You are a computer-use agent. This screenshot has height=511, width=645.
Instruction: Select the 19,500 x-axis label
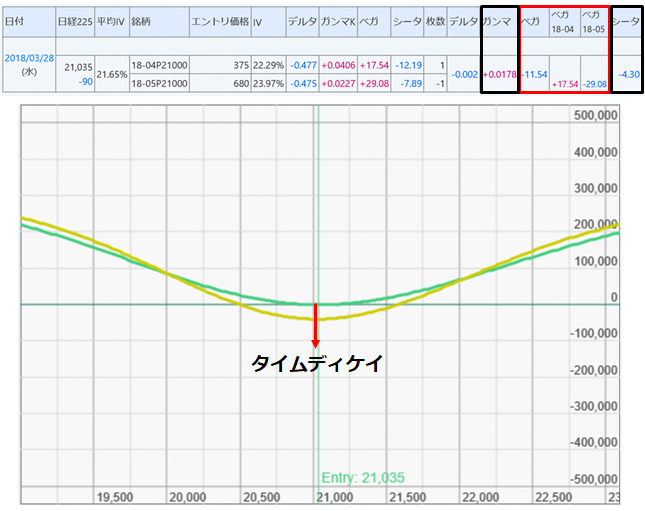(x=115, y=497)
